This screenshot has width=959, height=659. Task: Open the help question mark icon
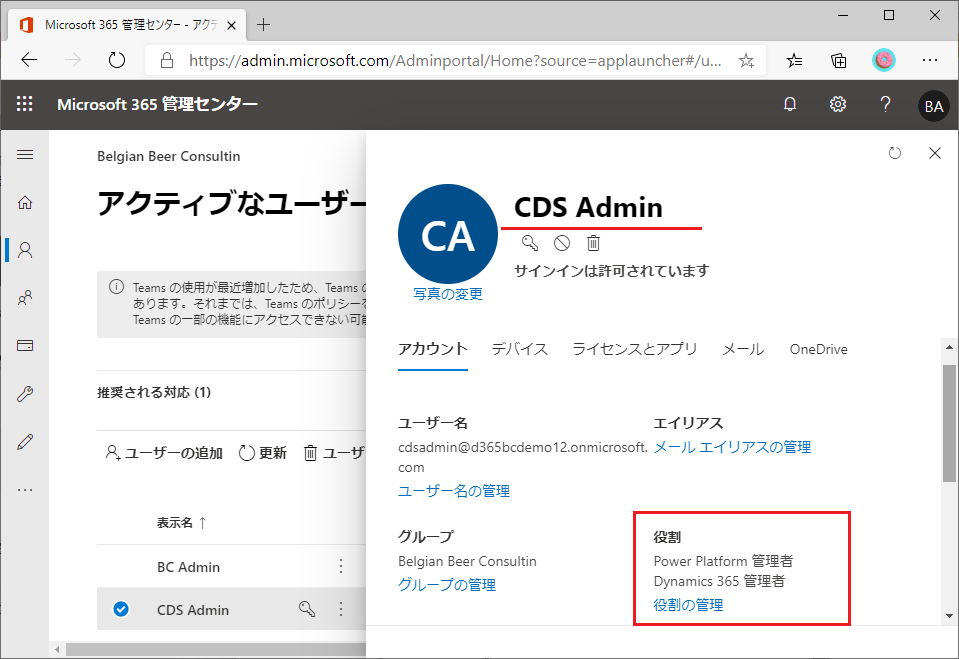pyautogui.click(x=885, y=105)
